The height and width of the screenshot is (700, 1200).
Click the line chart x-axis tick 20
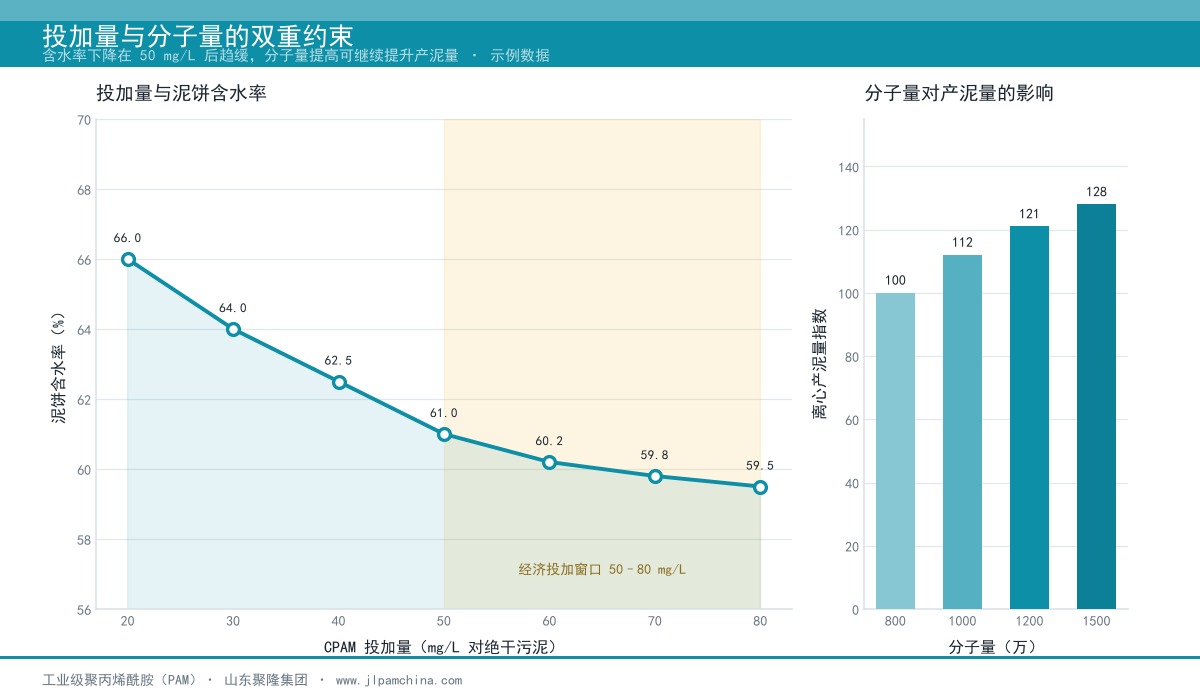point(128,621)
